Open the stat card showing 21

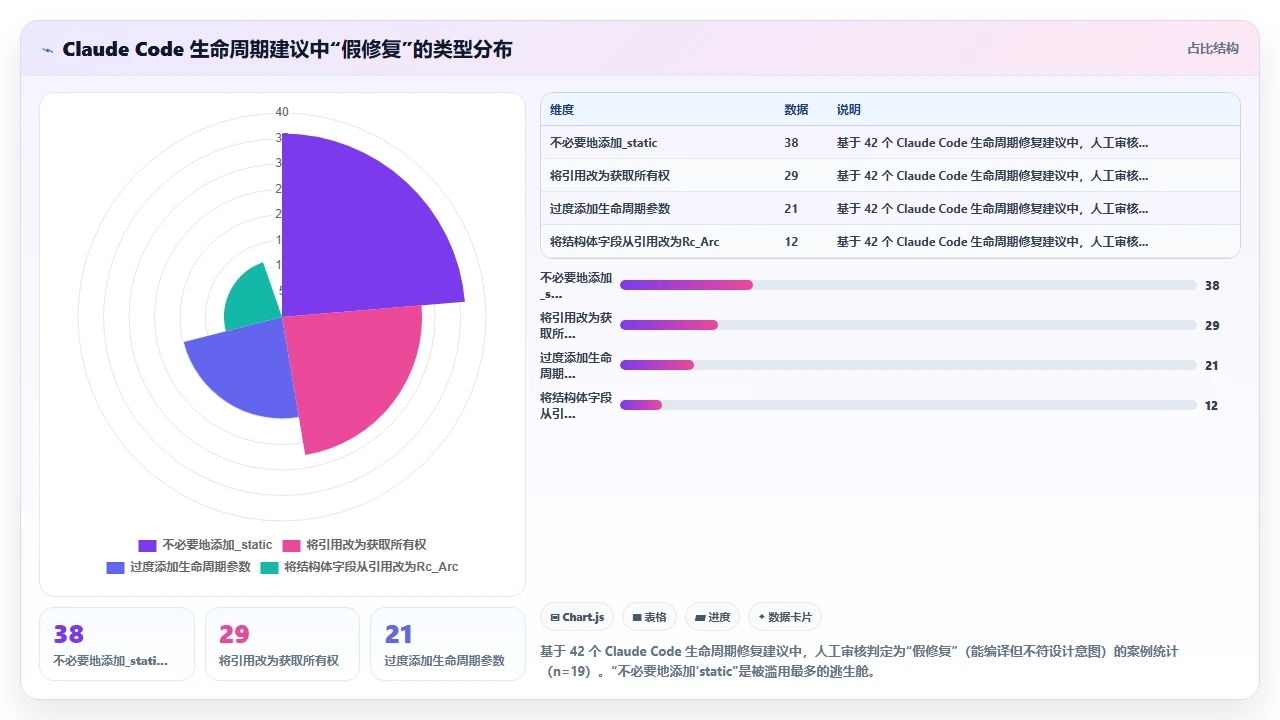[448, 644]
